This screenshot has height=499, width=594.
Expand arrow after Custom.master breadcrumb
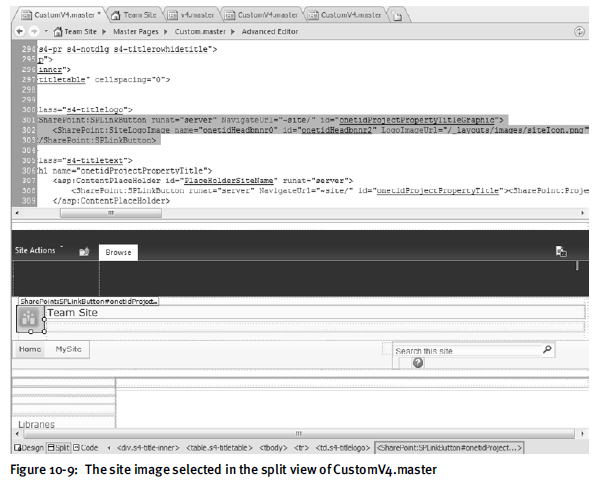coord(233,32)
